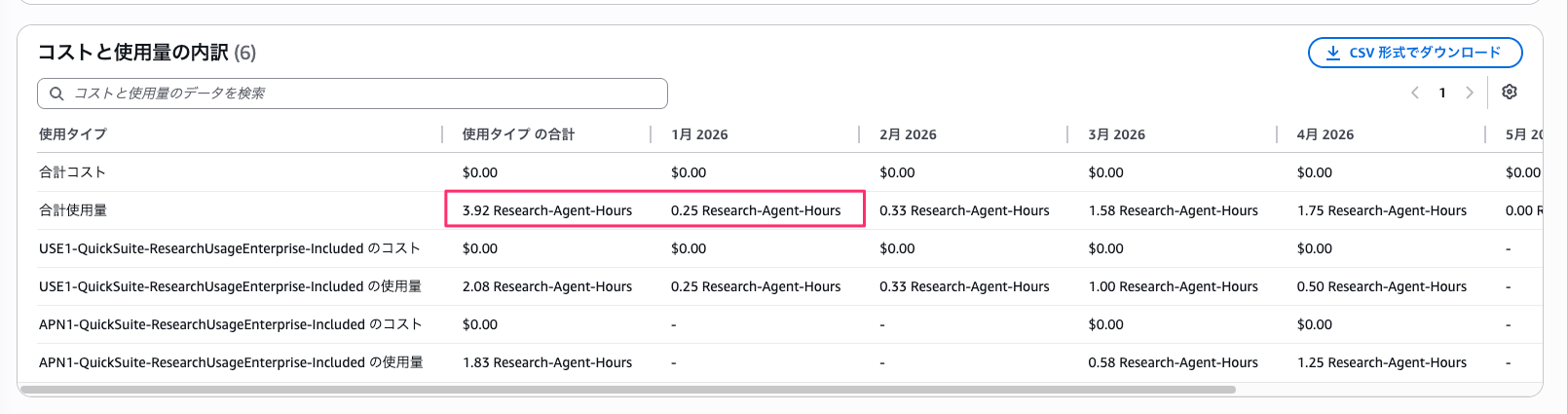Click the 1.00 Research-Agent-Hours cell
Screen dimensions: 1568x414
[1173, 286]
